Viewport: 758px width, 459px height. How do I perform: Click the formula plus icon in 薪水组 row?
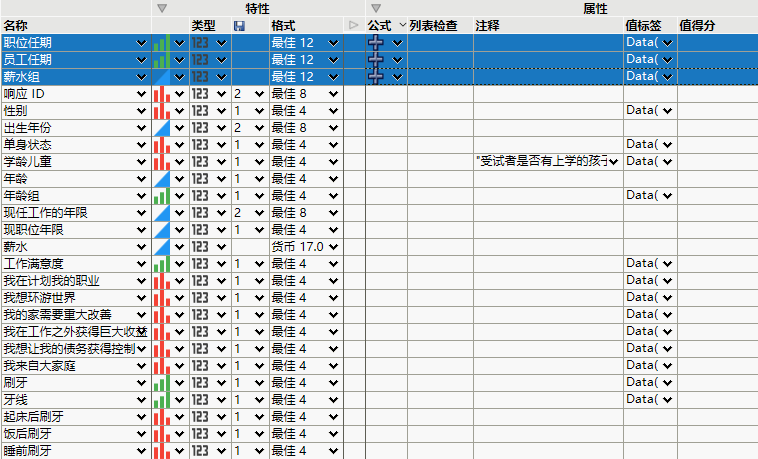(x=376, y=76)
